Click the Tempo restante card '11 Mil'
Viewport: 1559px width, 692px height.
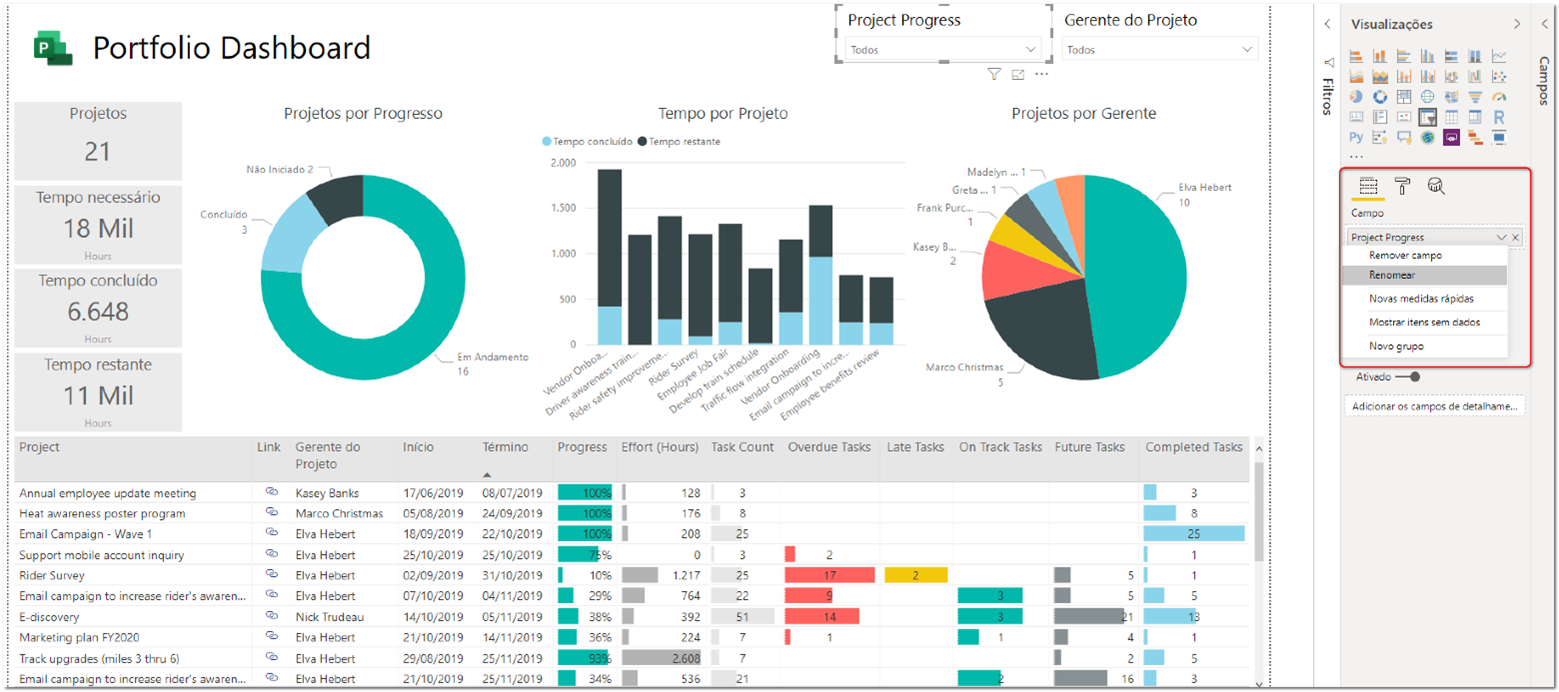(x=97, y=393)
